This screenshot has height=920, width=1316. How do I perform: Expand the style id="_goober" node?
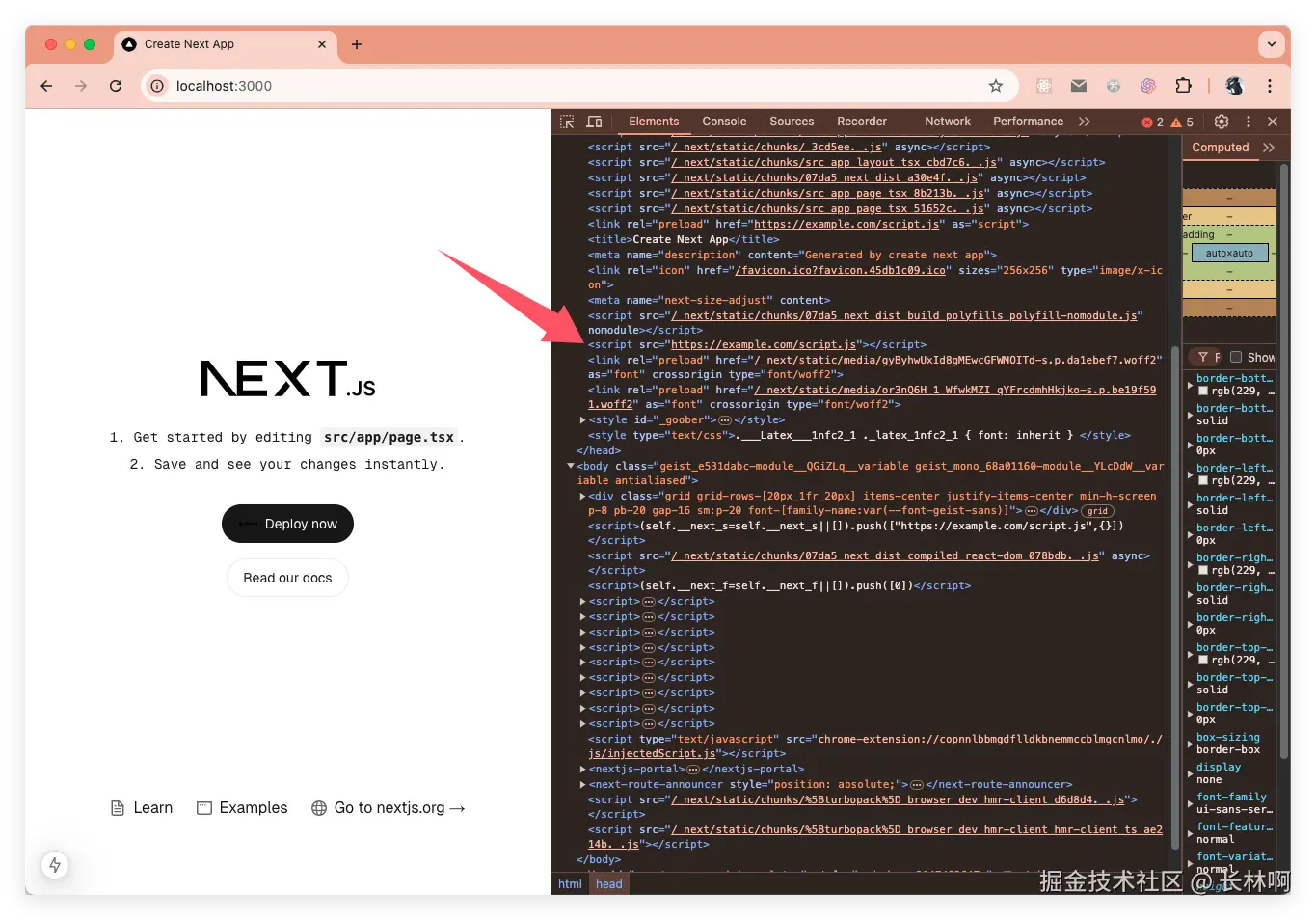pos(583,420)
